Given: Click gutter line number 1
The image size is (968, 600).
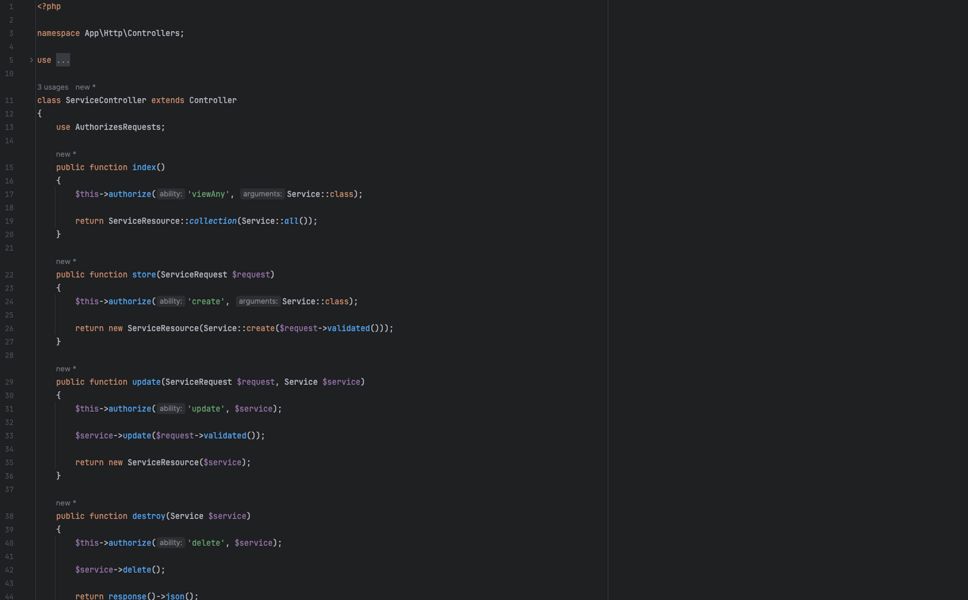Looking at the screenshot, I should 11,7.
